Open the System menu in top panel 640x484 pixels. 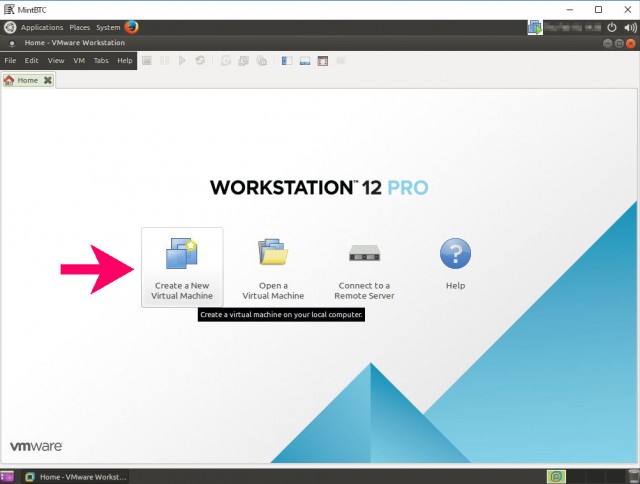[x=108, y=27]
